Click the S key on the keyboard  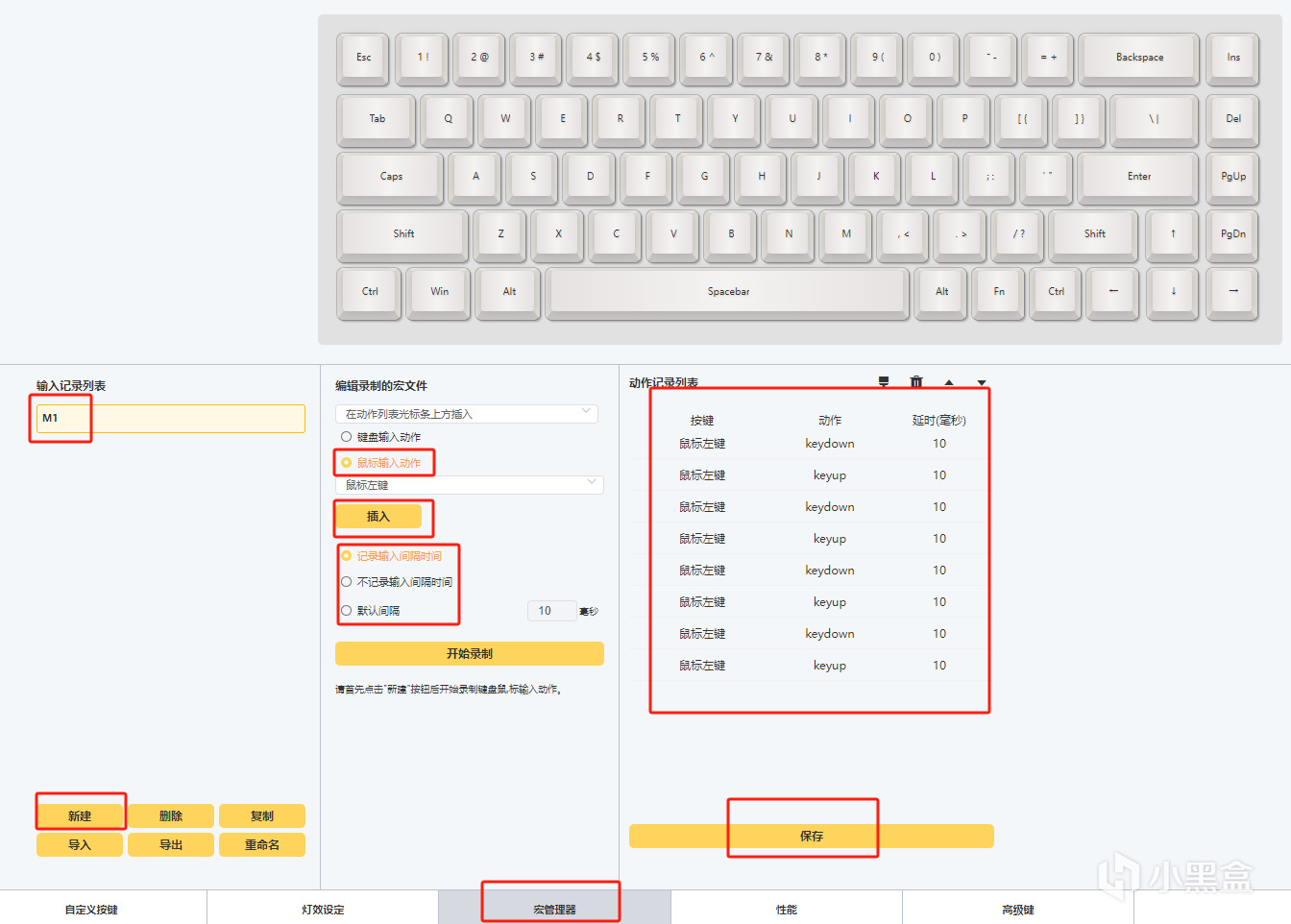pos(533,177)
